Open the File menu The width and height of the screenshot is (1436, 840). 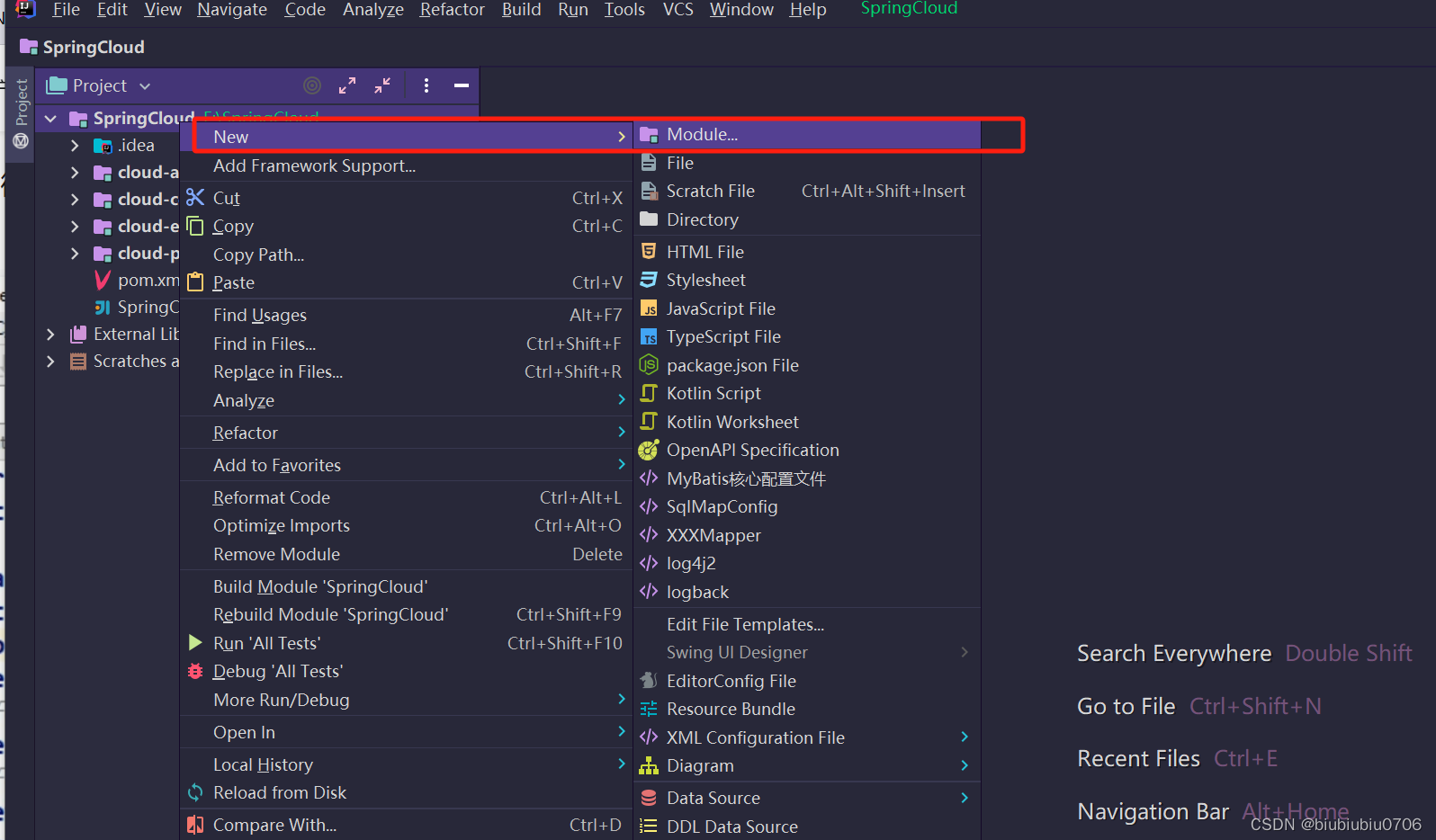click(x=67, y=10)
